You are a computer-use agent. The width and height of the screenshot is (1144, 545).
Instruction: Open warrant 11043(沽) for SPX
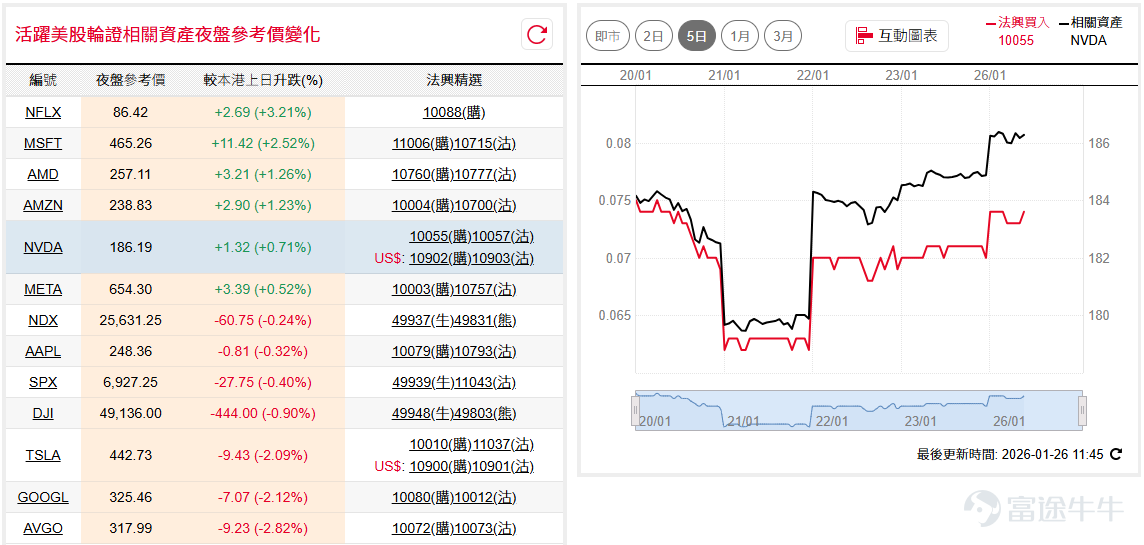coord(484,382)
